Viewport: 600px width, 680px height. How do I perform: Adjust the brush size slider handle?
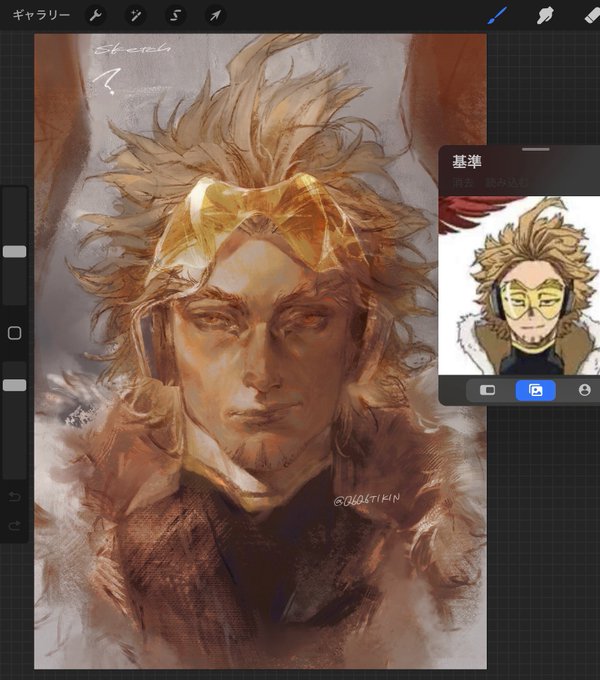15,252
